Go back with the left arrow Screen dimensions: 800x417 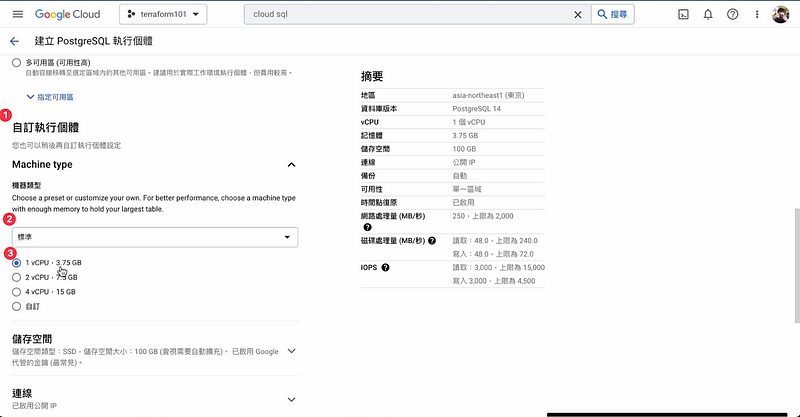pos(14,41)
